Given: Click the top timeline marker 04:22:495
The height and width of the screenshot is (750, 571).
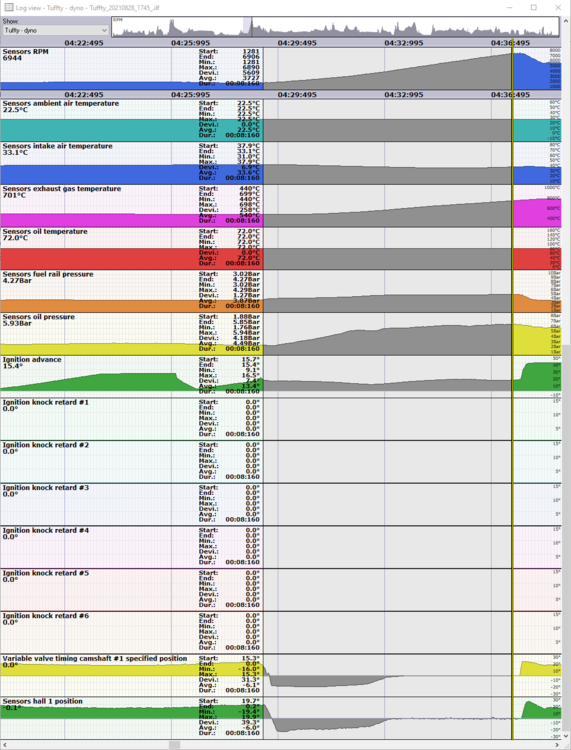Looking at the screenshot, I should 84,43.
